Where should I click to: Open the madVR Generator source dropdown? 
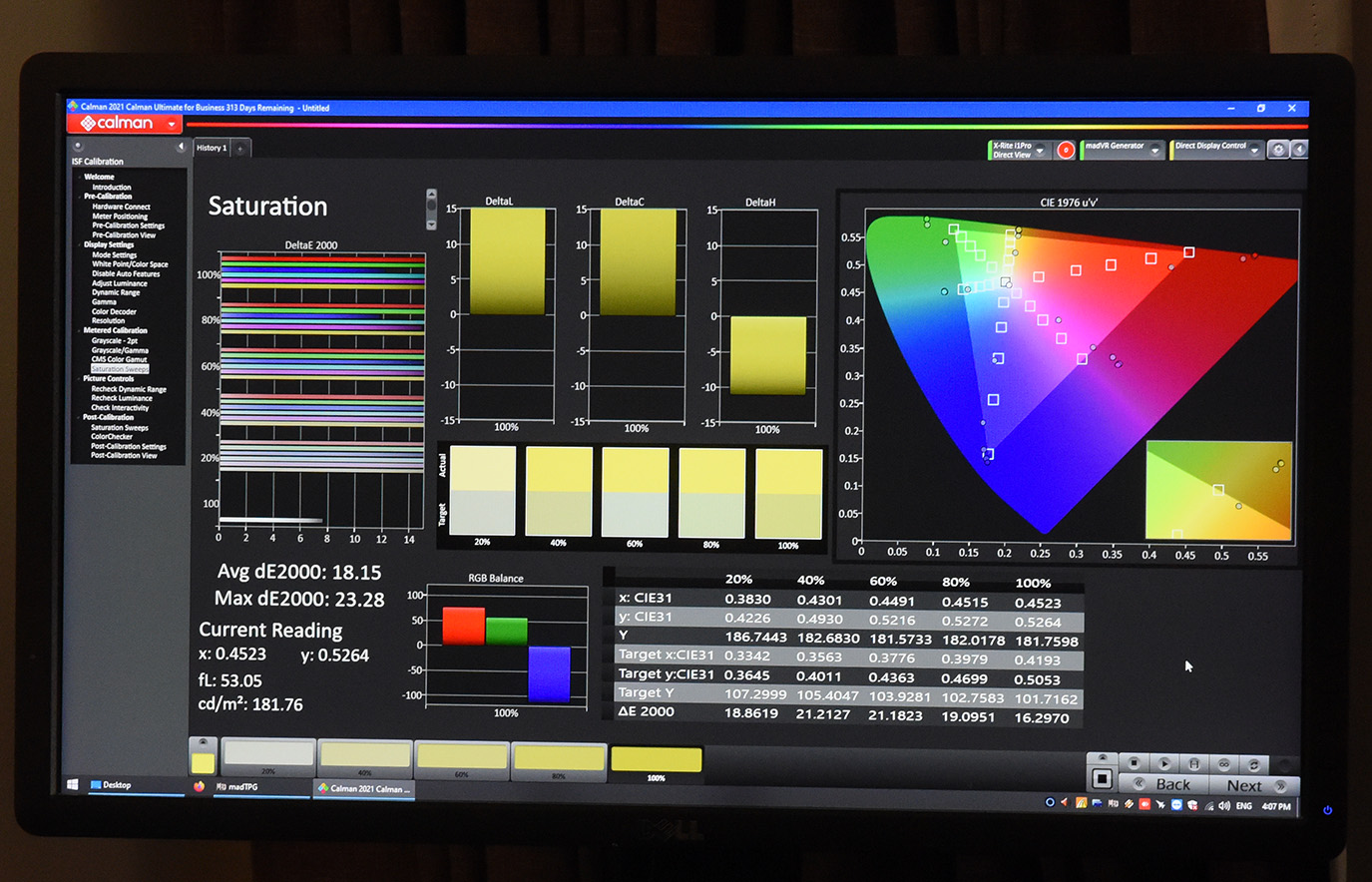pos(1154,150)
